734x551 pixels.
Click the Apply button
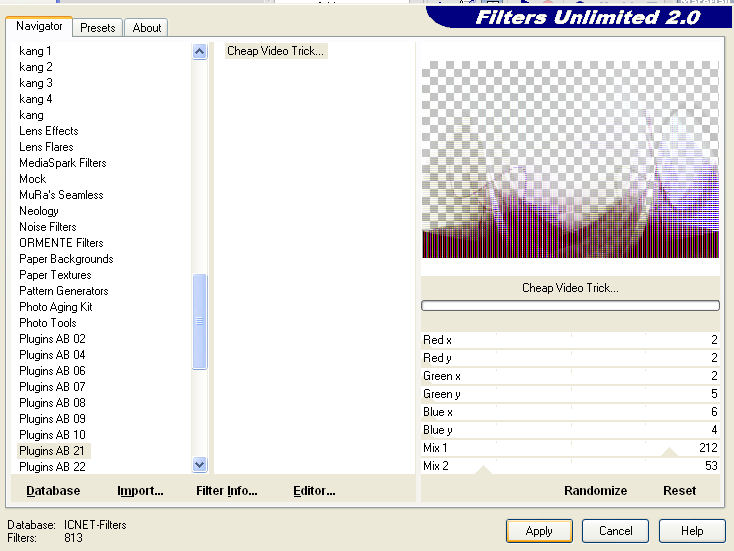click(539, 531)
